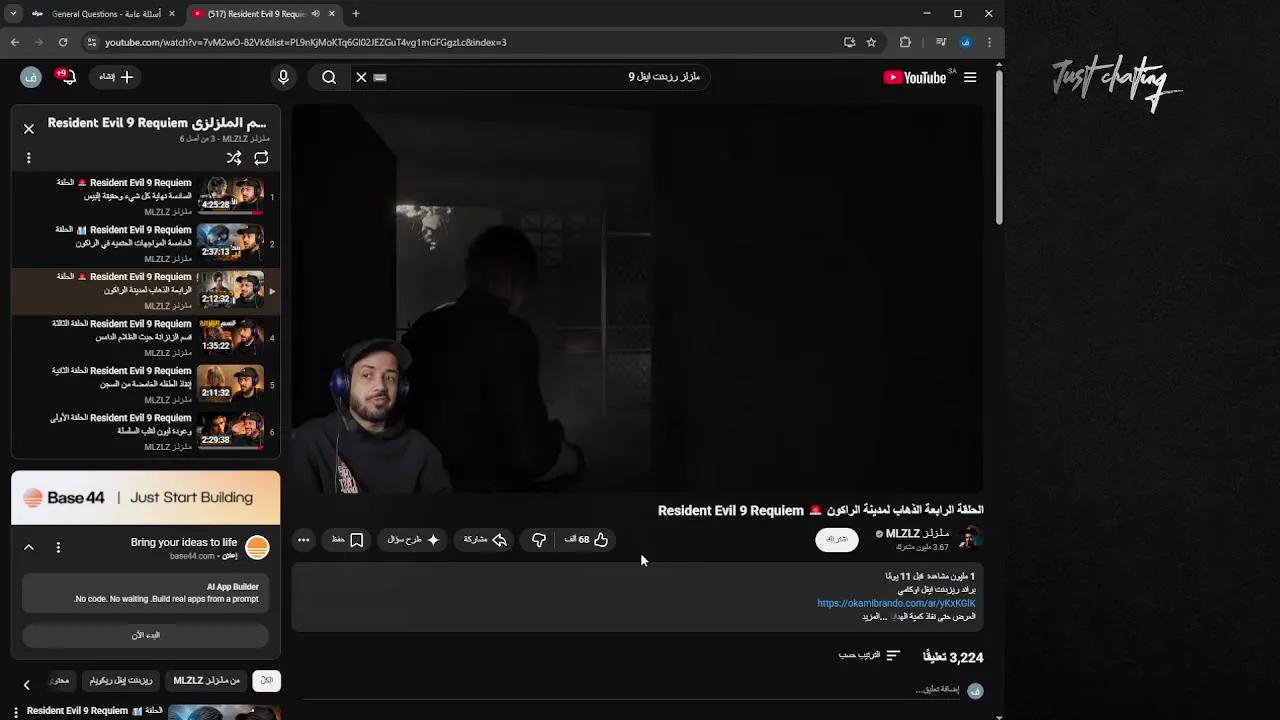Open playlist three-dot options menu
The image size is (1280, 720).
(29, 158)
